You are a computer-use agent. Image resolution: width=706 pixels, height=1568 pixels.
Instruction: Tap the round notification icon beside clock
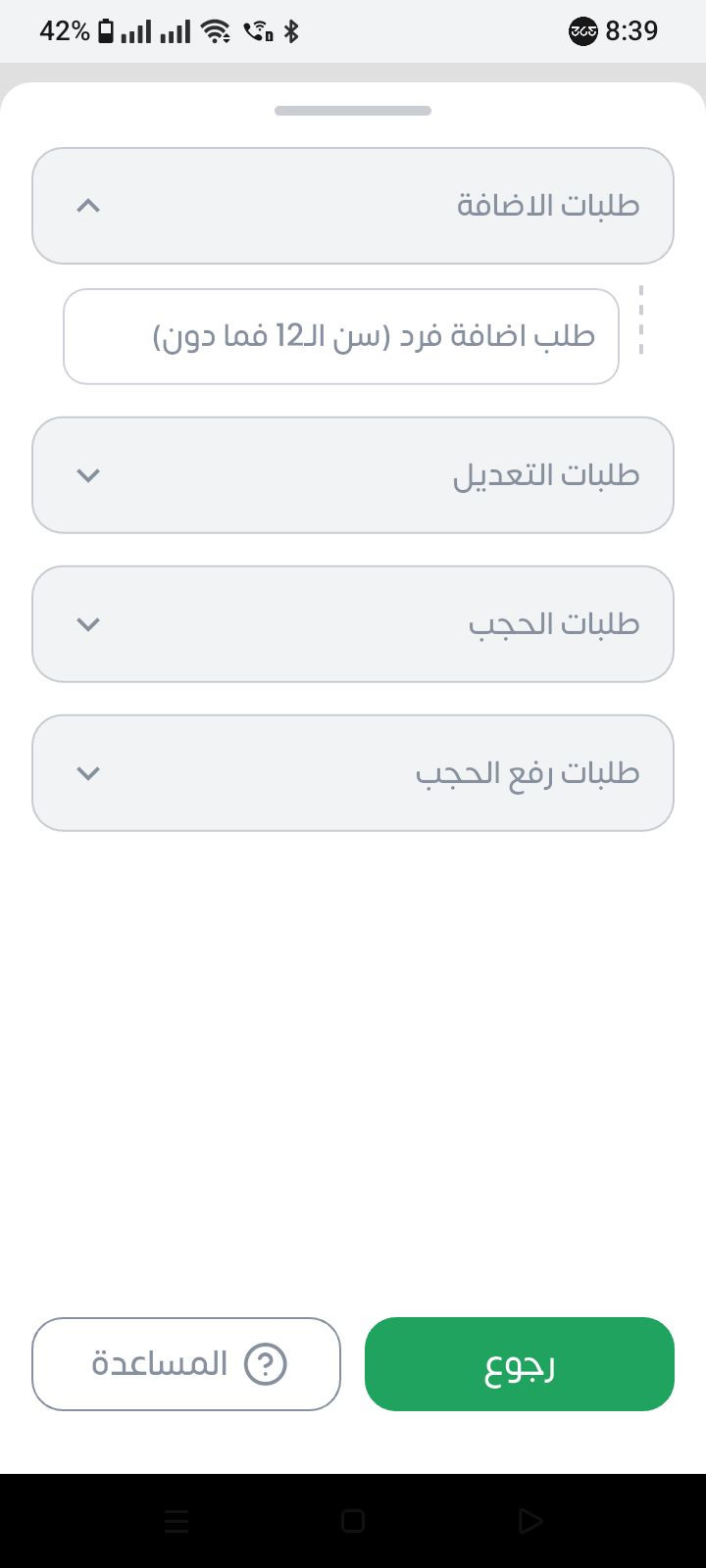coord(583,31)
